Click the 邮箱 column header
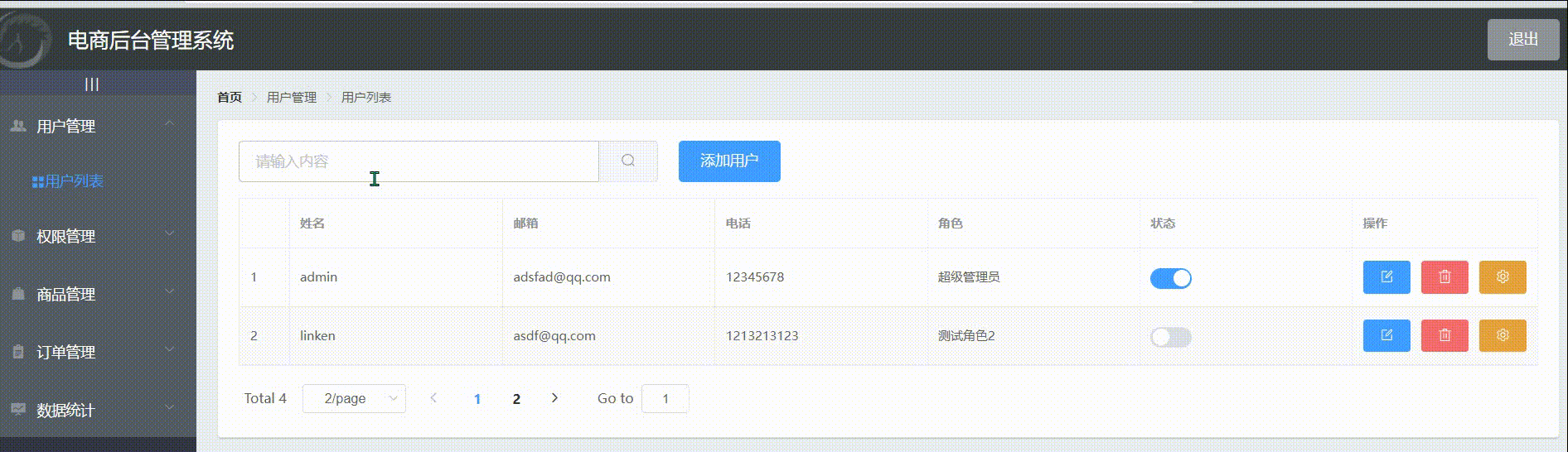 coord(525,224)
